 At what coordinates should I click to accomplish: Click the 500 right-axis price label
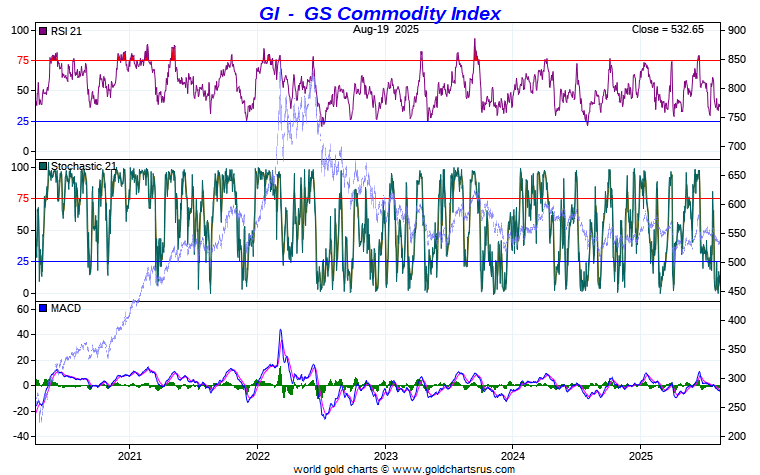click(736, 262)
